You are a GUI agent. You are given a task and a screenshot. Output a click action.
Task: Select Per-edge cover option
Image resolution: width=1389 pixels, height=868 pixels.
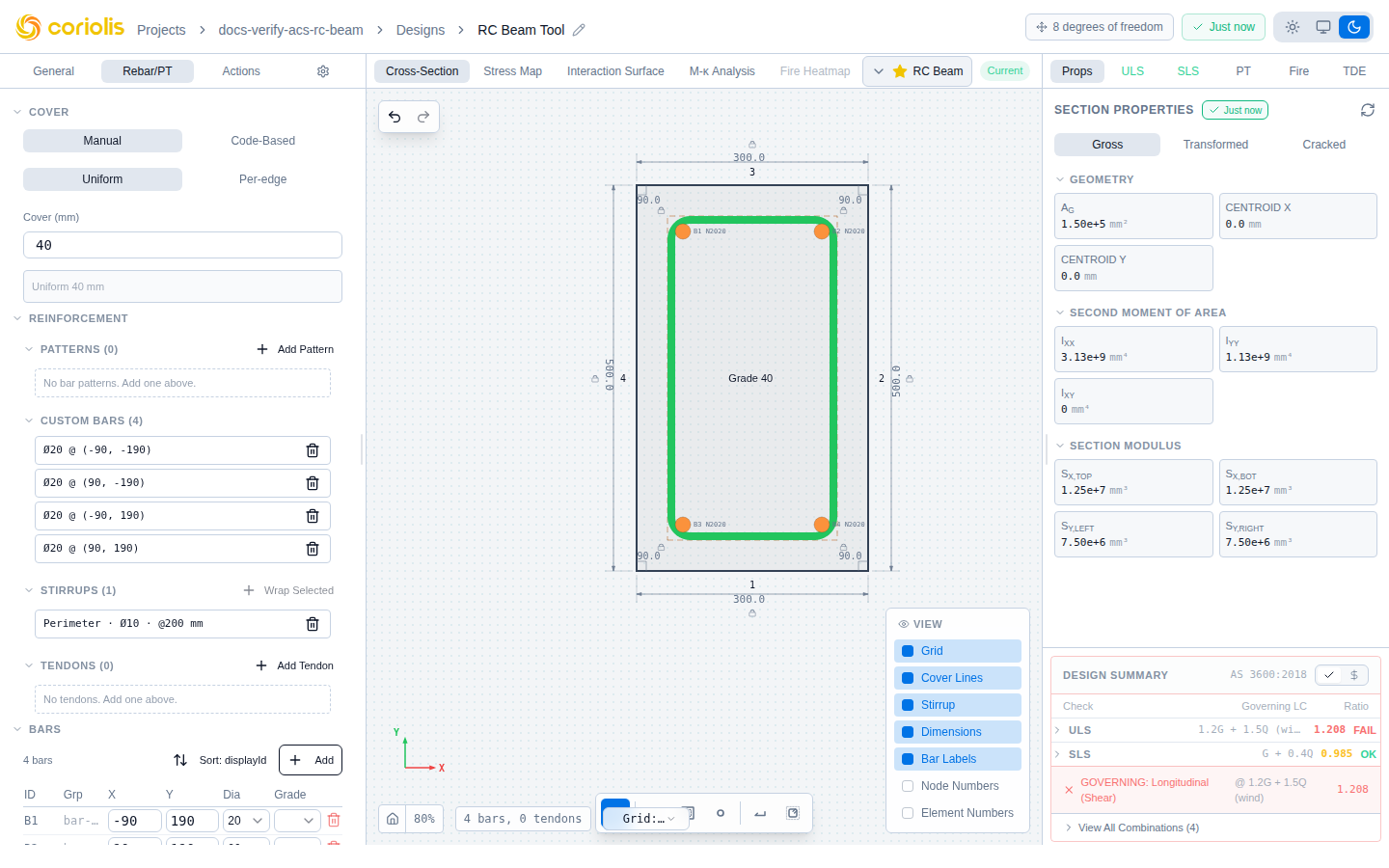(x=262, y=179)
